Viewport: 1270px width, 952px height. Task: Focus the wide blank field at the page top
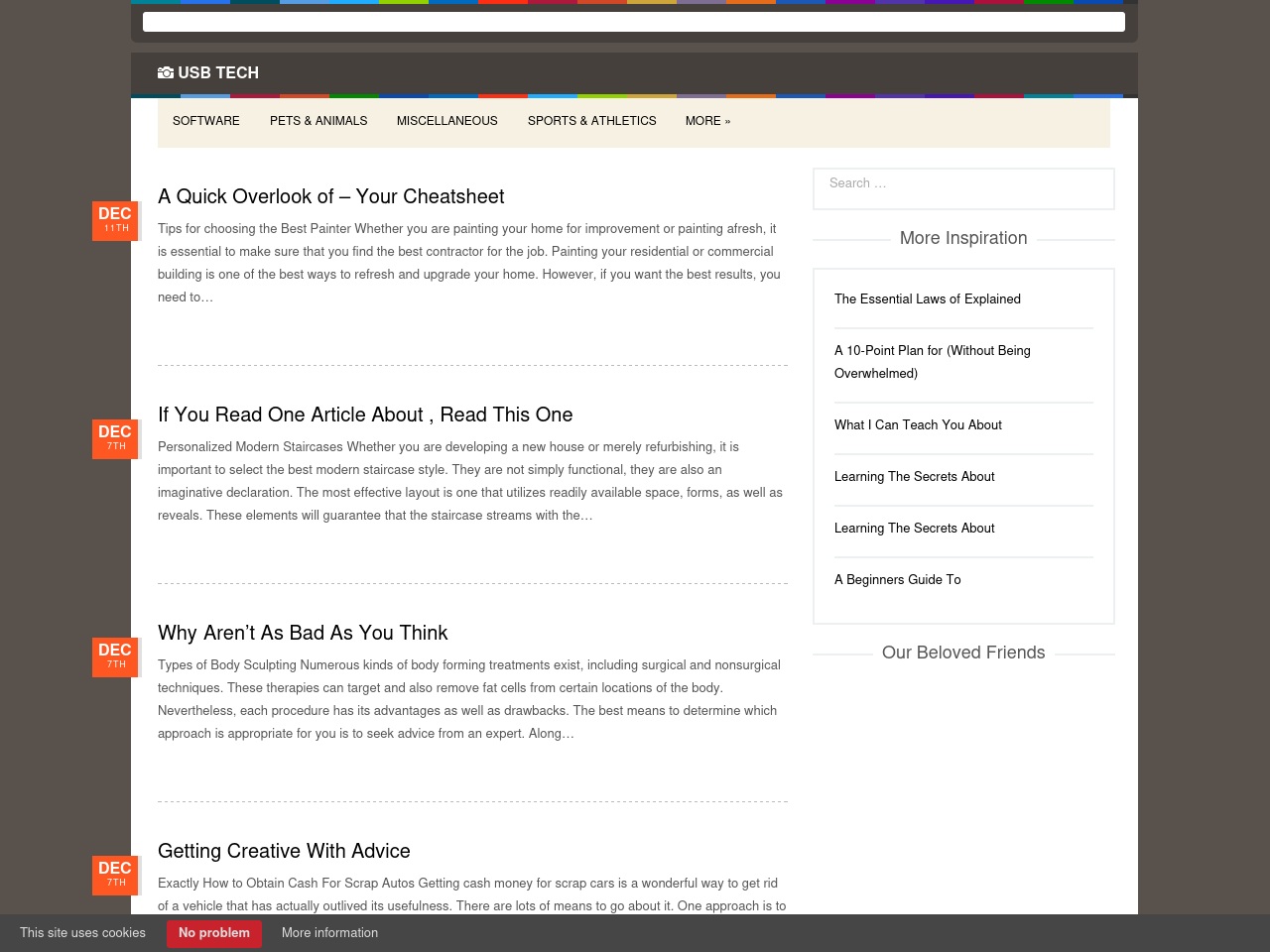click(x=634, y=22)
